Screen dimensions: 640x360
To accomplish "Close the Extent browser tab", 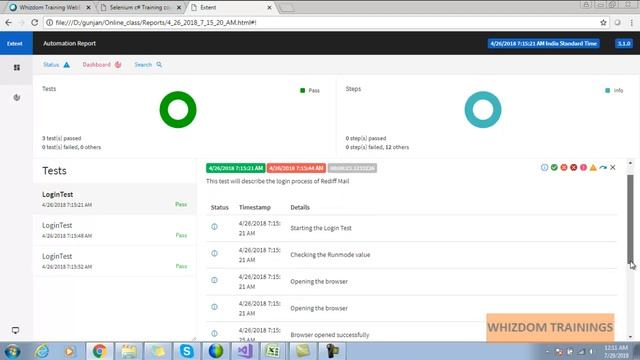I will pos(269,7).
